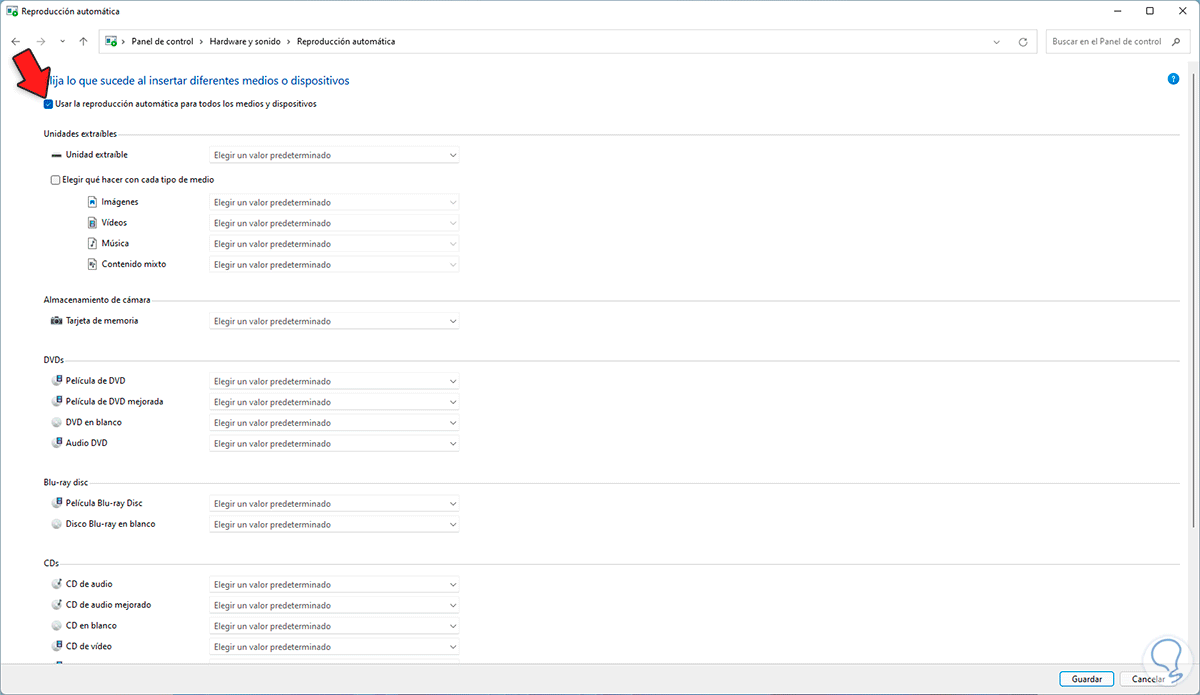The width and height of the screenshot is (1200, 695).
Task: Click the Música media type icon
Action: coord(92,243)
